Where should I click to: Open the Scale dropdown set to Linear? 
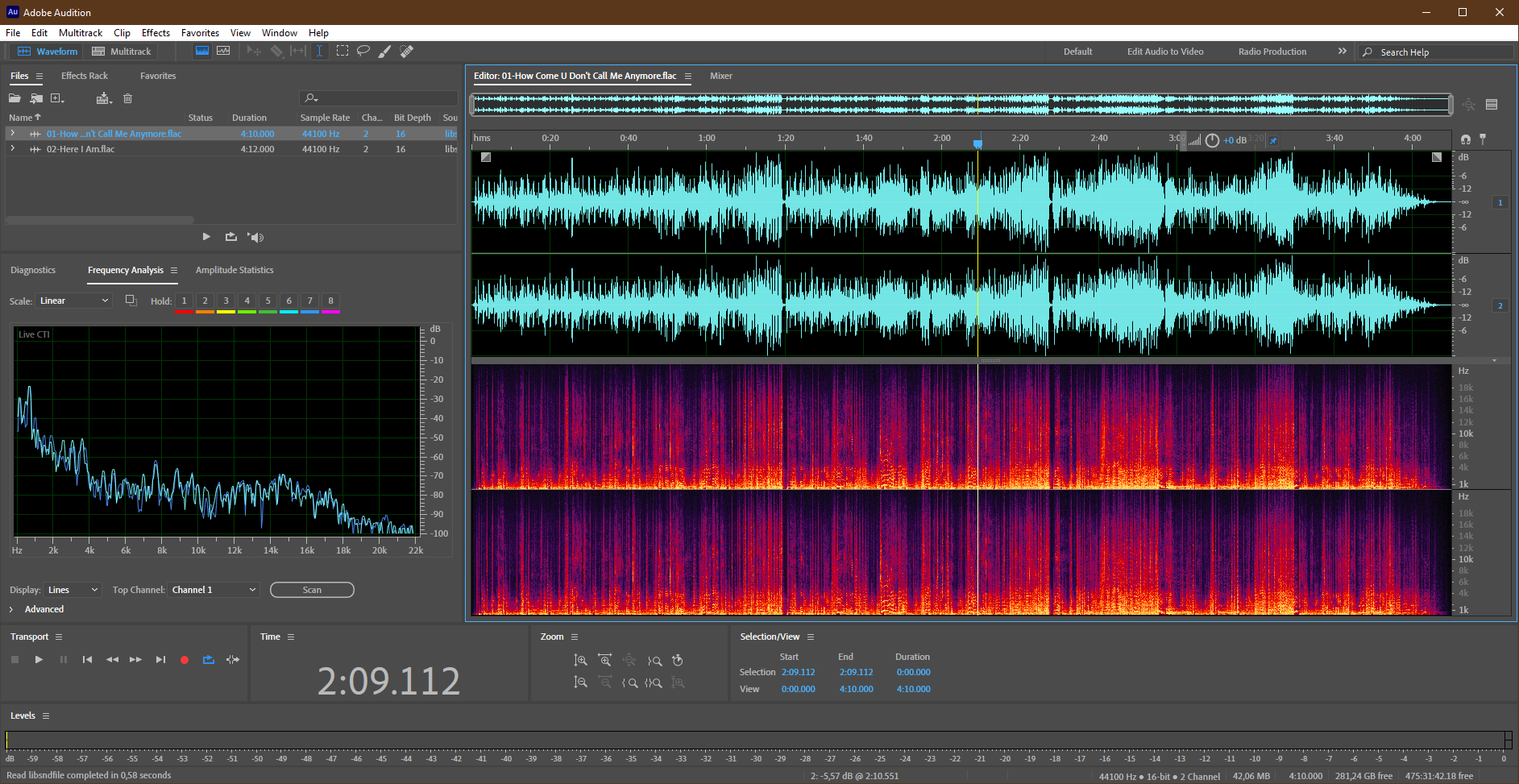74,301
